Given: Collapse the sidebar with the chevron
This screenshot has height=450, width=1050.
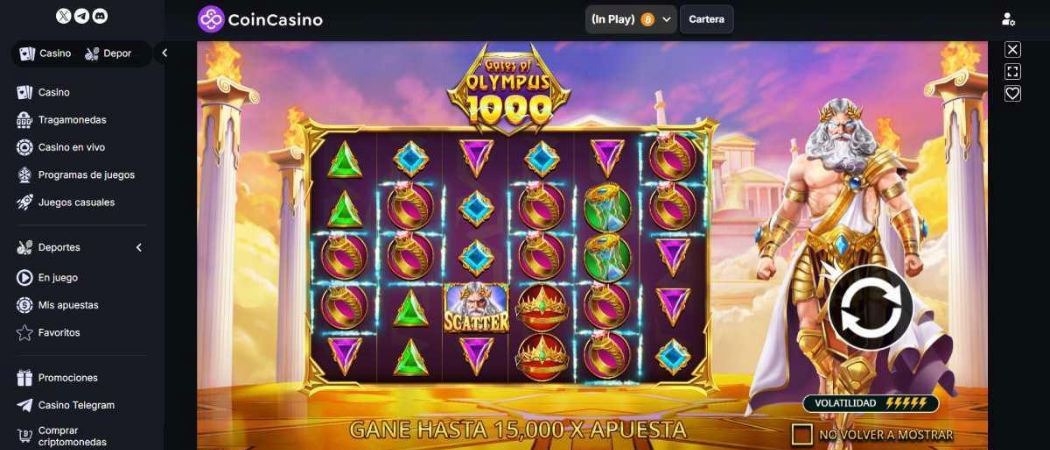Looking at the screenshot, I should coord(164,53).
